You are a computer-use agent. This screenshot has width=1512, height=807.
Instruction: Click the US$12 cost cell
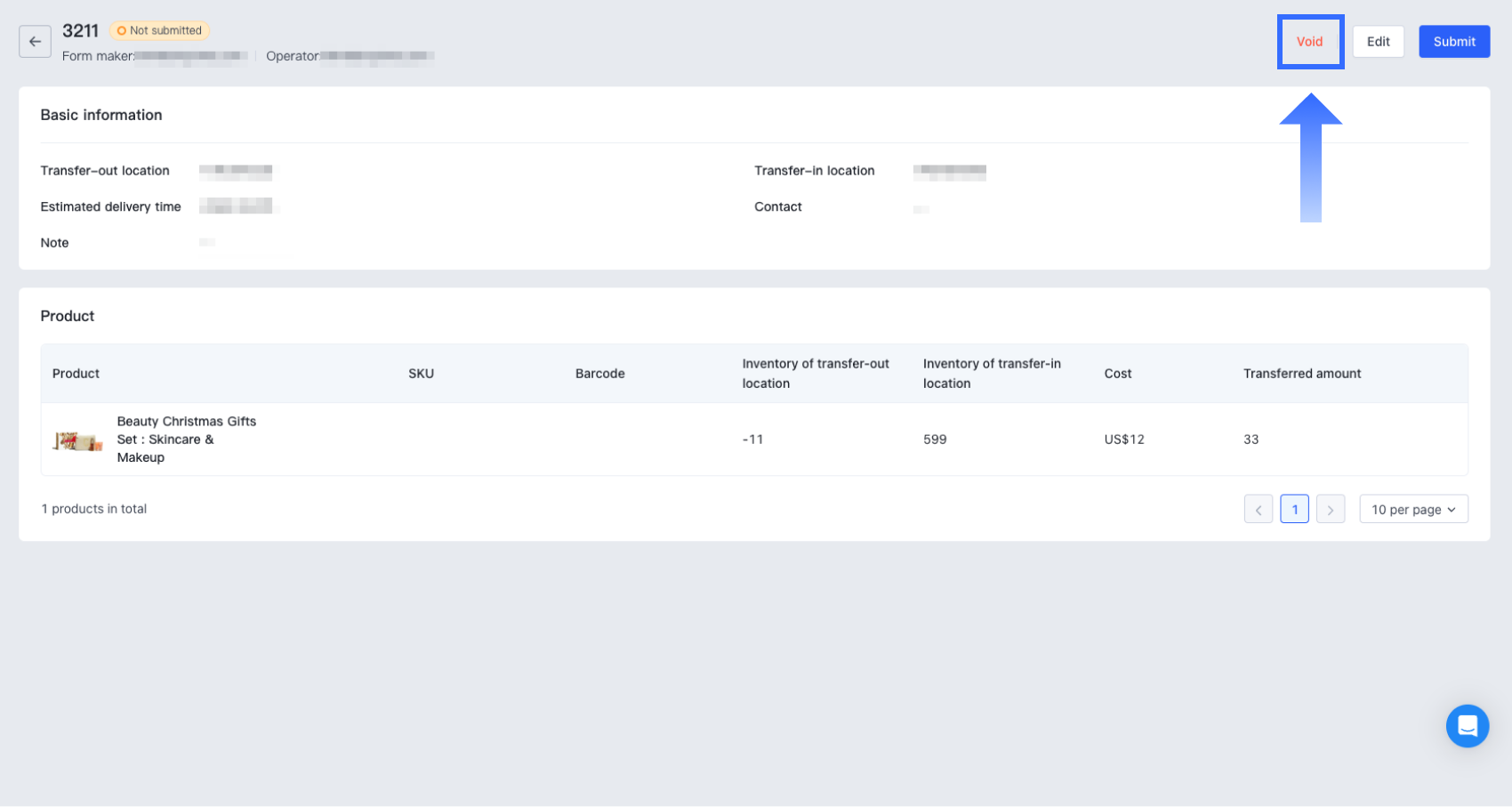coord(1123,440)
